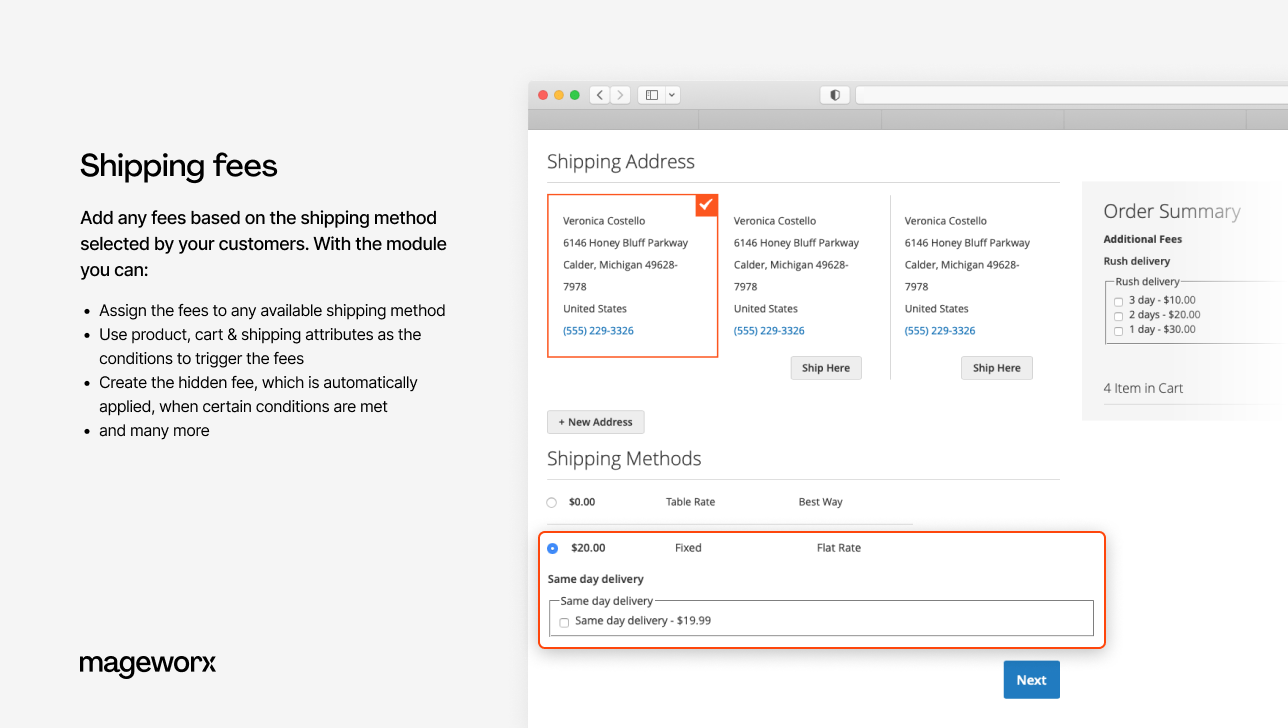
Task: Navigate forward using the browser forward arrow
Action: point(619,94)
